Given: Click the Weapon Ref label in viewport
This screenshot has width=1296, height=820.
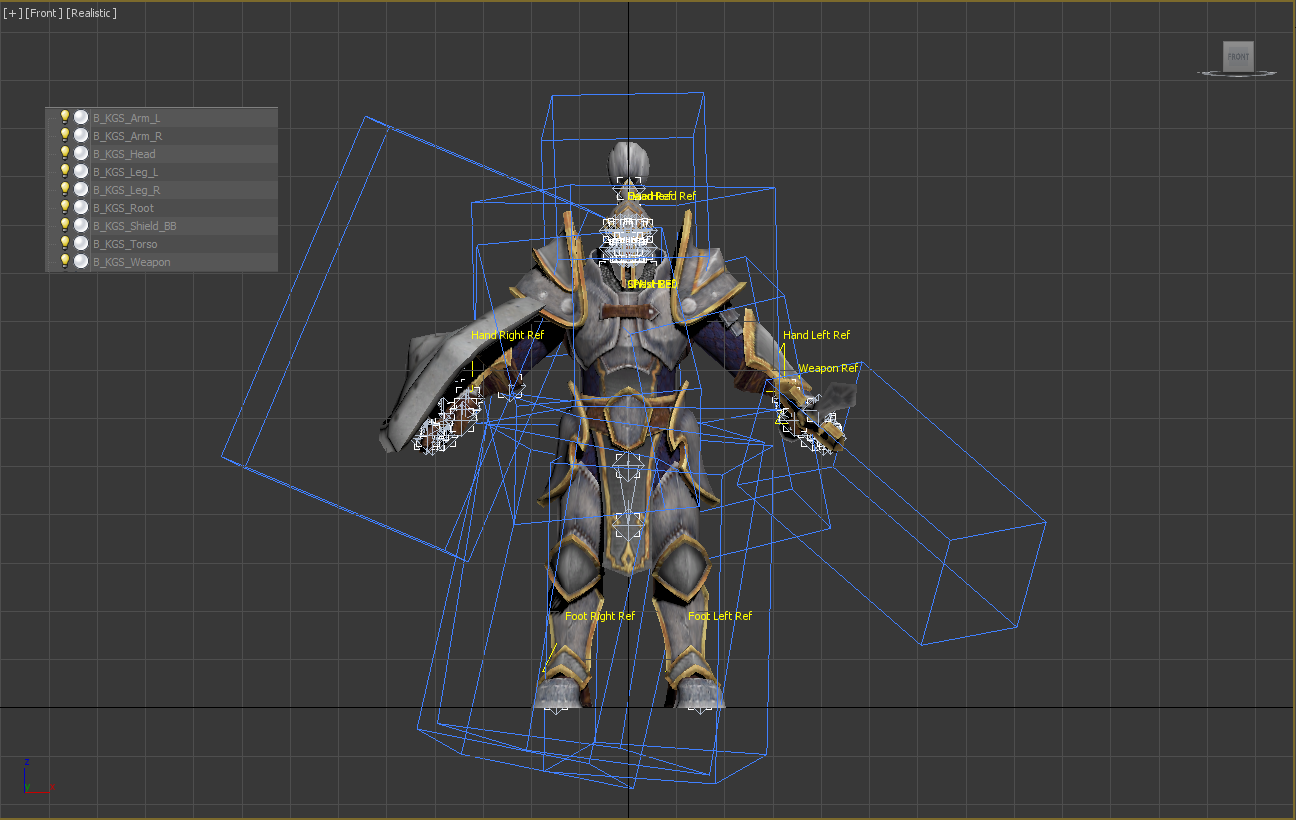Looking at the screenshot, I should (827, 368).
